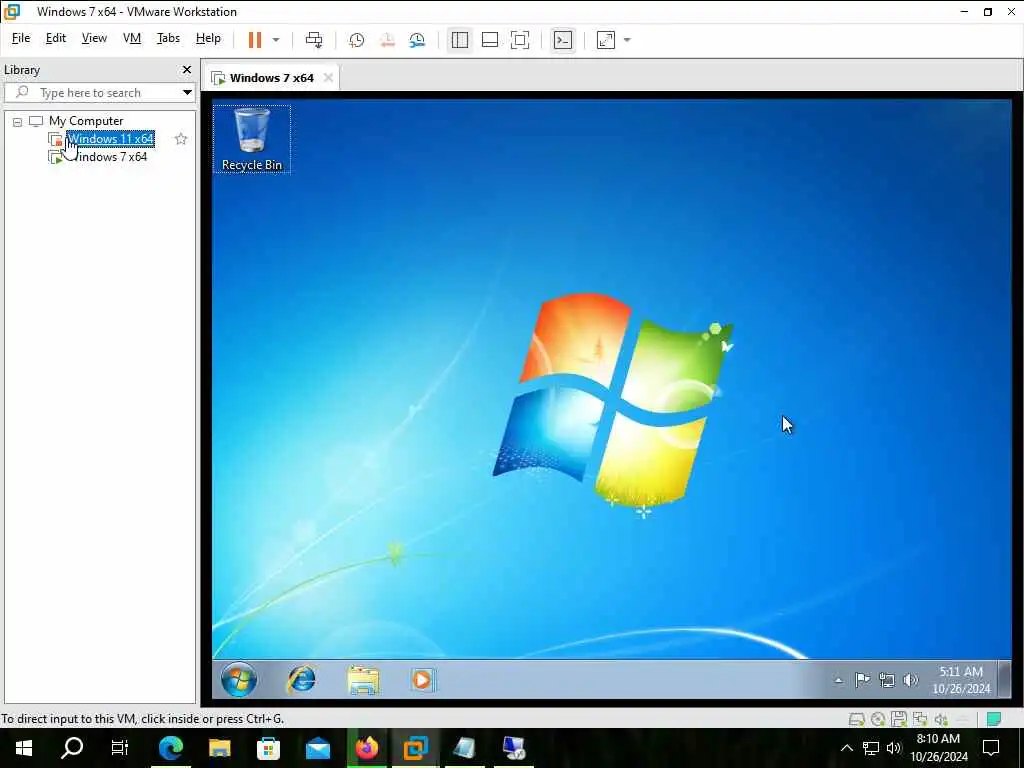This screenshot has width=1024, height=768.
Task: Close the Windows 7 x64 tab
Action: (328, 78)
